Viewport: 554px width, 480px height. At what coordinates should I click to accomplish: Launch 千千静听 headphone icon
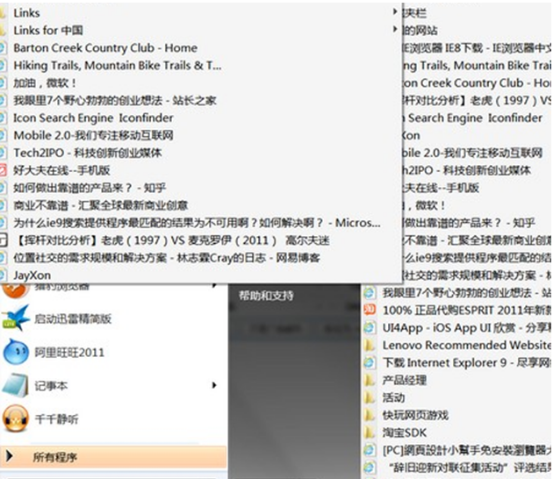(x=16, y=419)
